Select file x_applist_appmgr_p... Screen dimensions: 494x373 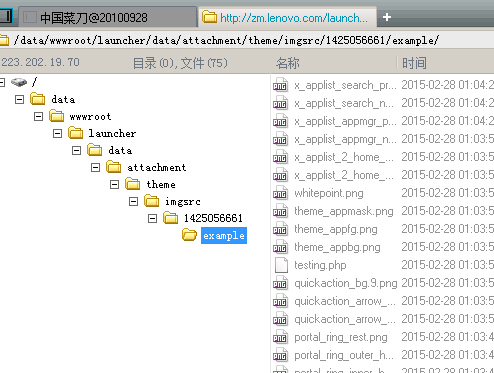click(x=345, y=121)
